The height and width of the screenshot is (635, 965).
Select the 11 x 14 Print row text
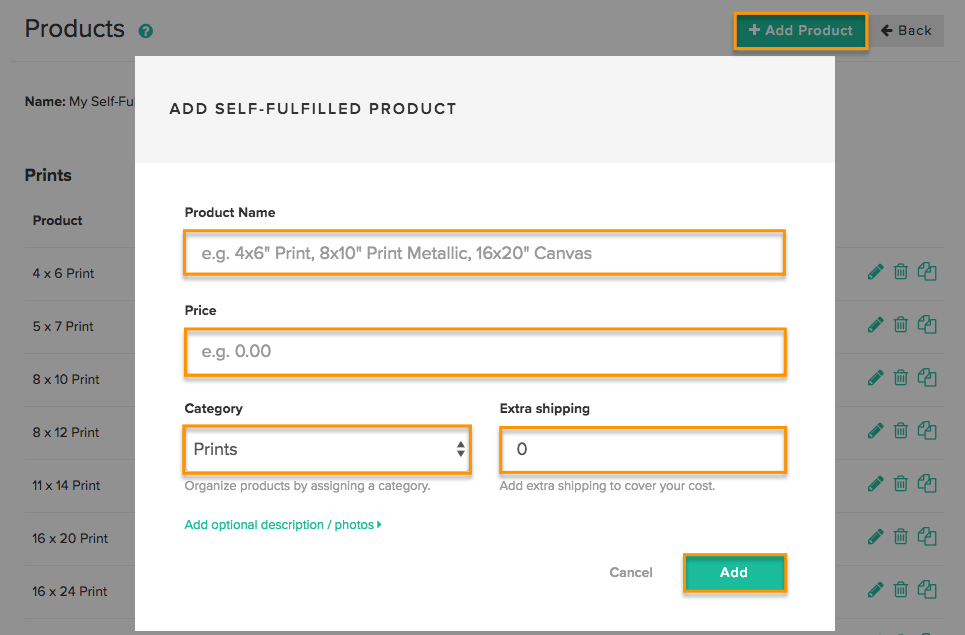(66, 485)
